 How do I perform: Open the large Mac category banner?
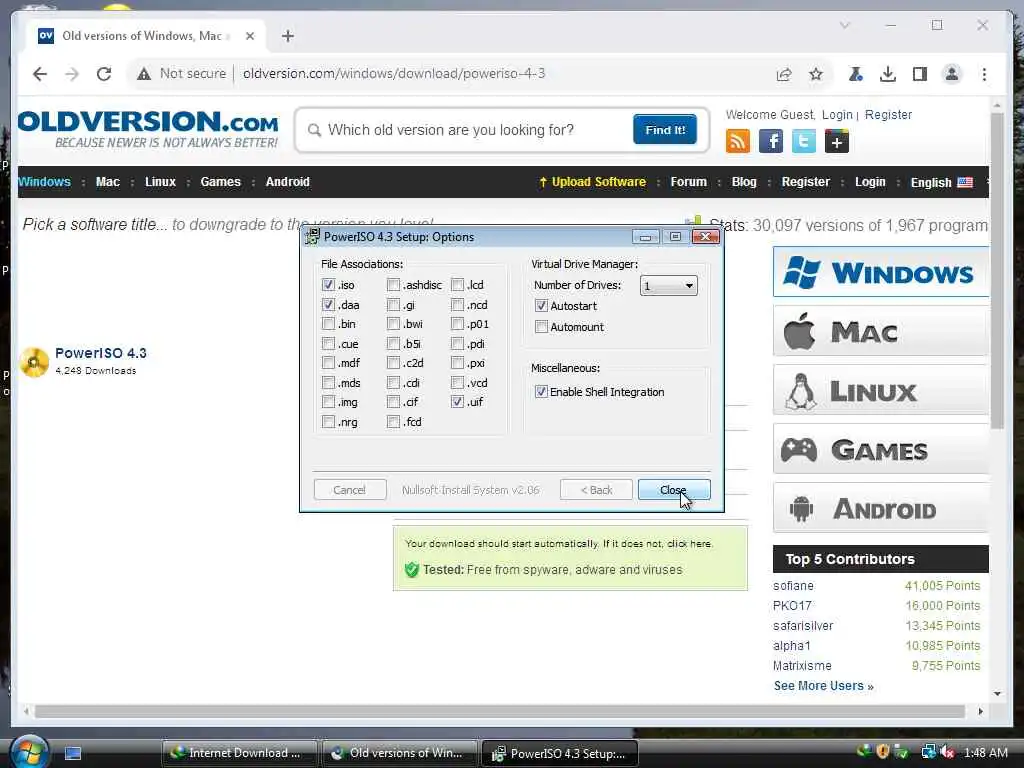(x=881, y=332)
